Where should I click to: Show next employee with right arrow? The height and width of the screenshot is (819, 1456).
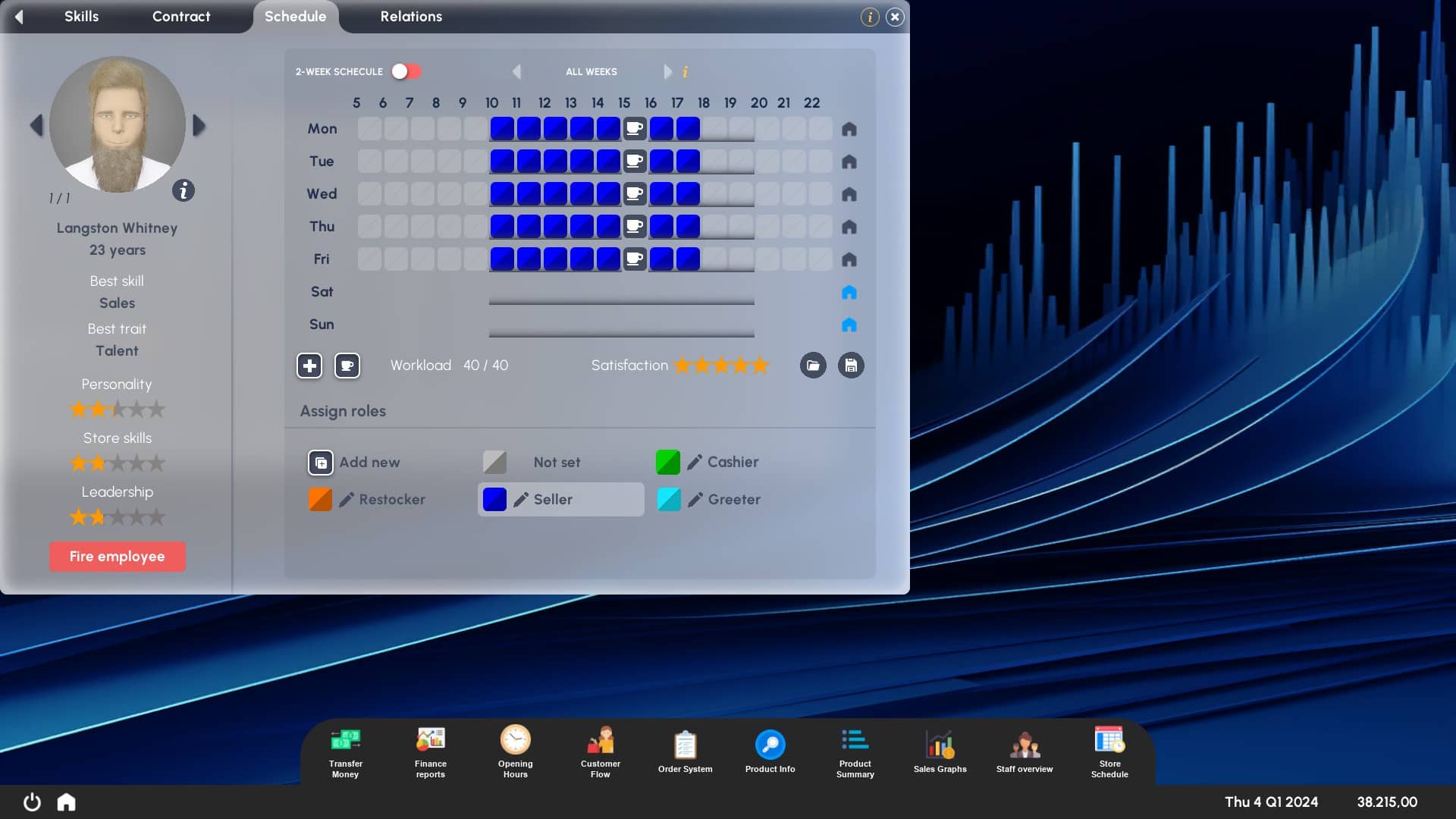199,125
